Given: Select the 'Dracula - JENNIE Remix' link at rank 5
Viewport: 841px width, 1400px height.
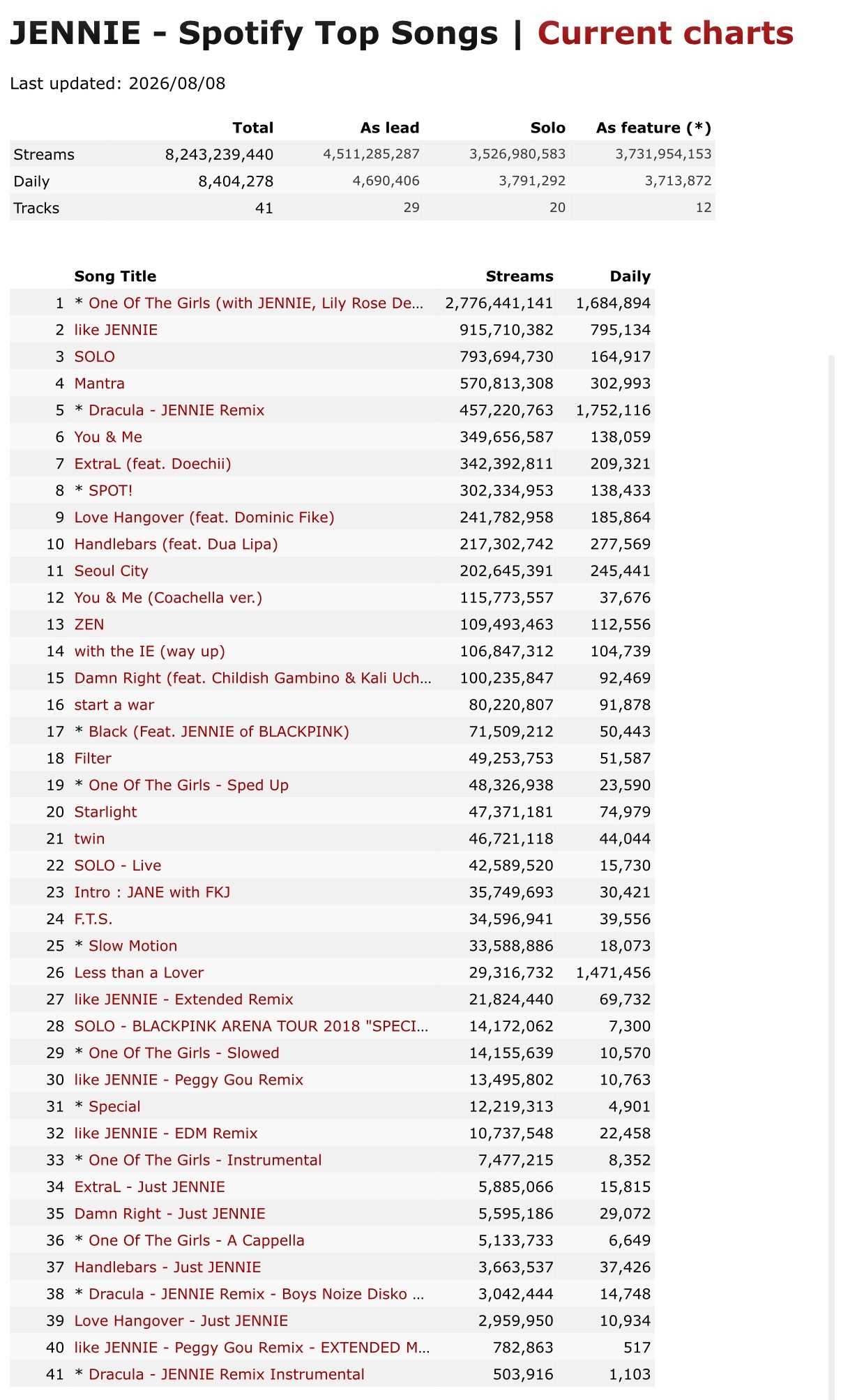Looking at the screenshot, I should coord(176,410).
